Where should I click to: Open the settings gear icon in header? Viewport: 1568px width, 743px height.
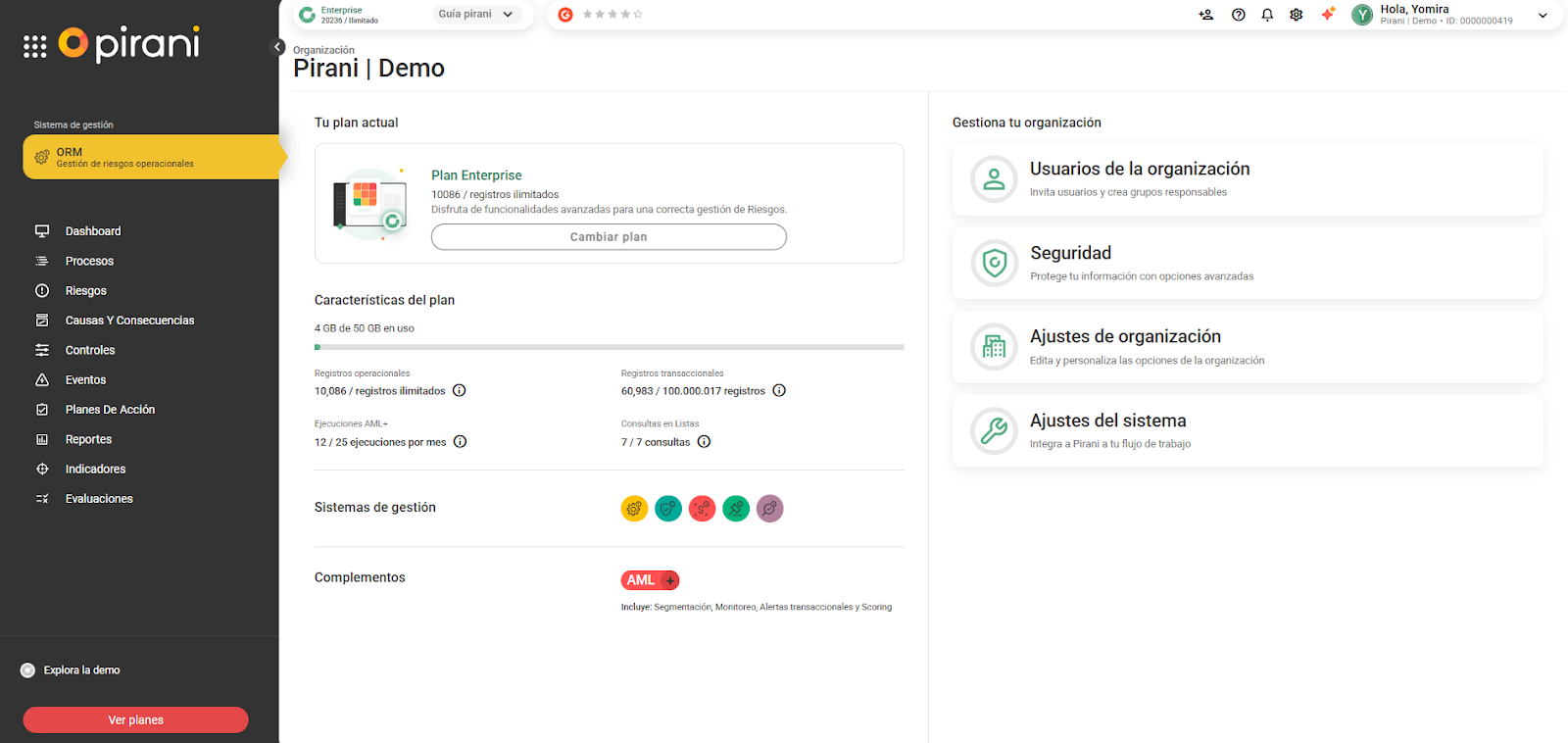tap(1297, 15)
